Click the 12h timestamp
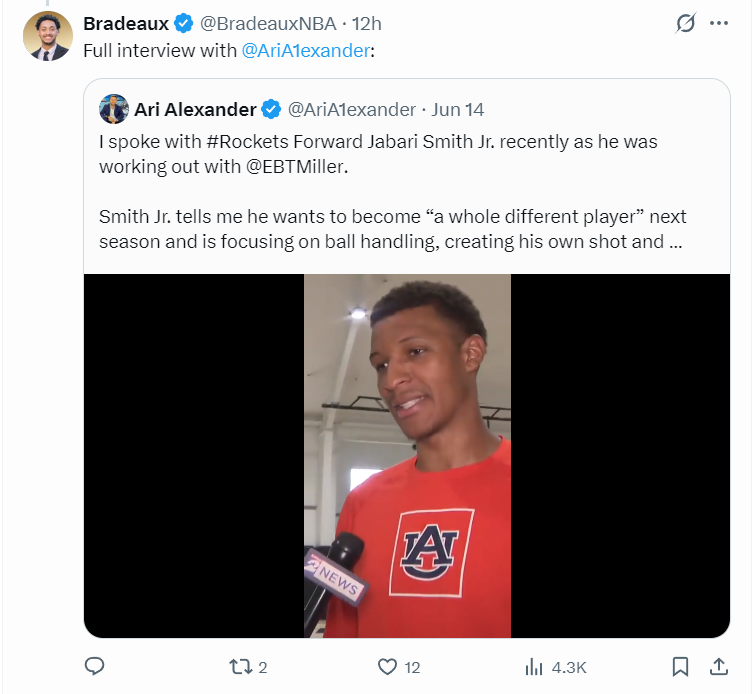The width and height of the screenshot is (754, 694). coord(367,24)
